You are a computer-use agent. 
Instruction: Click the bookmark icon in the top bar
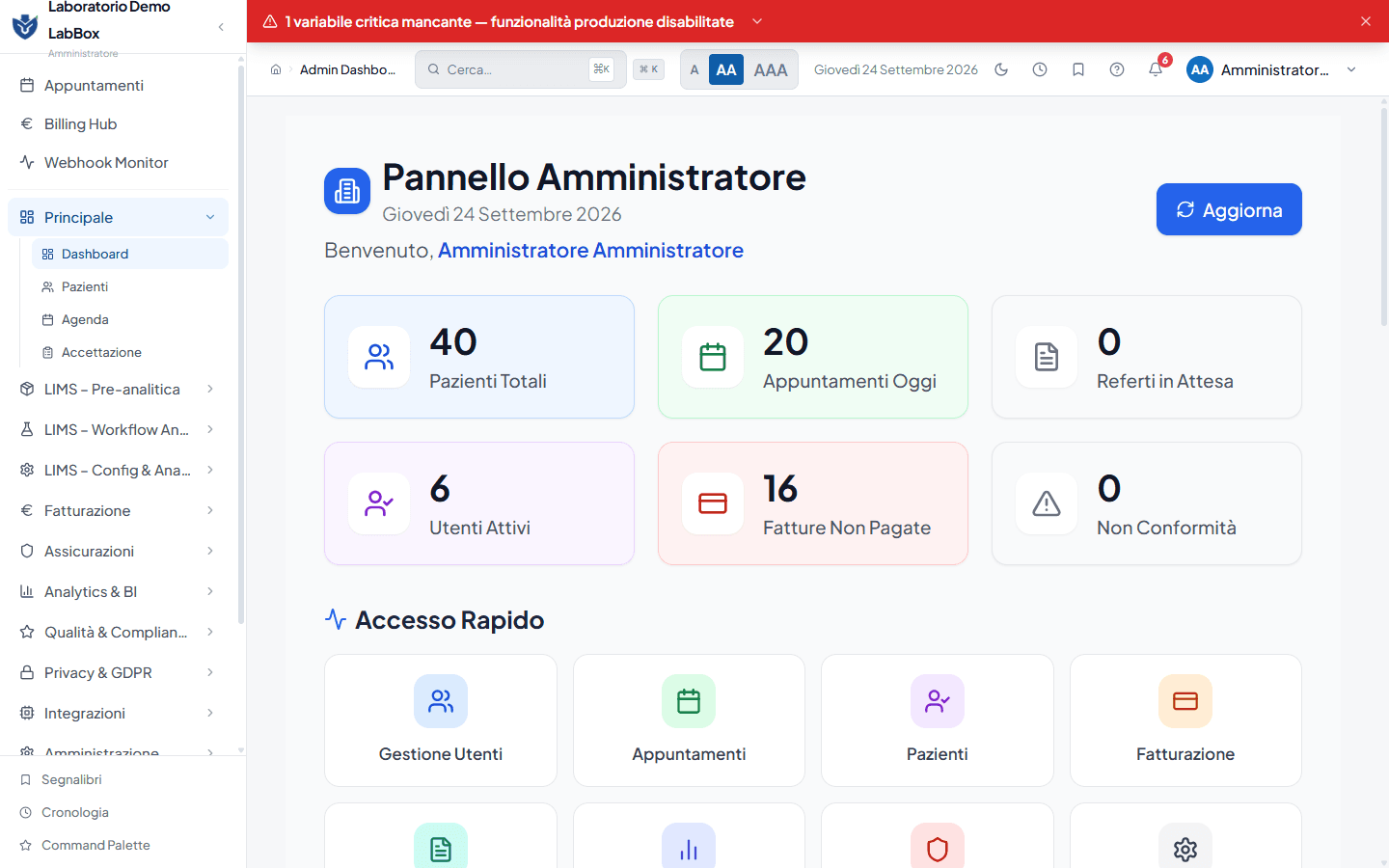click(1078, 69)
